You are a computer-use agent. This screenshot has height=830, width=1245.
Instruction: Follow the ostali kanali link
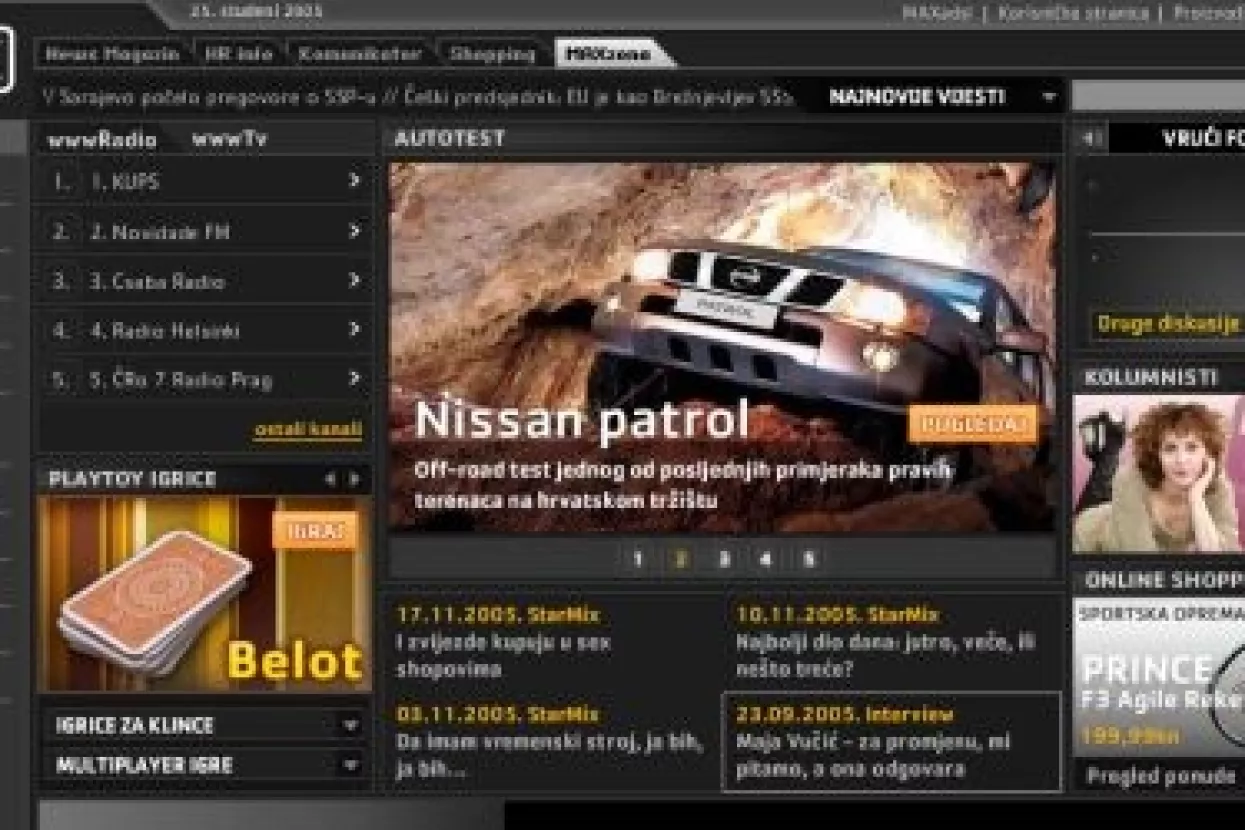[x=308, y=430]
